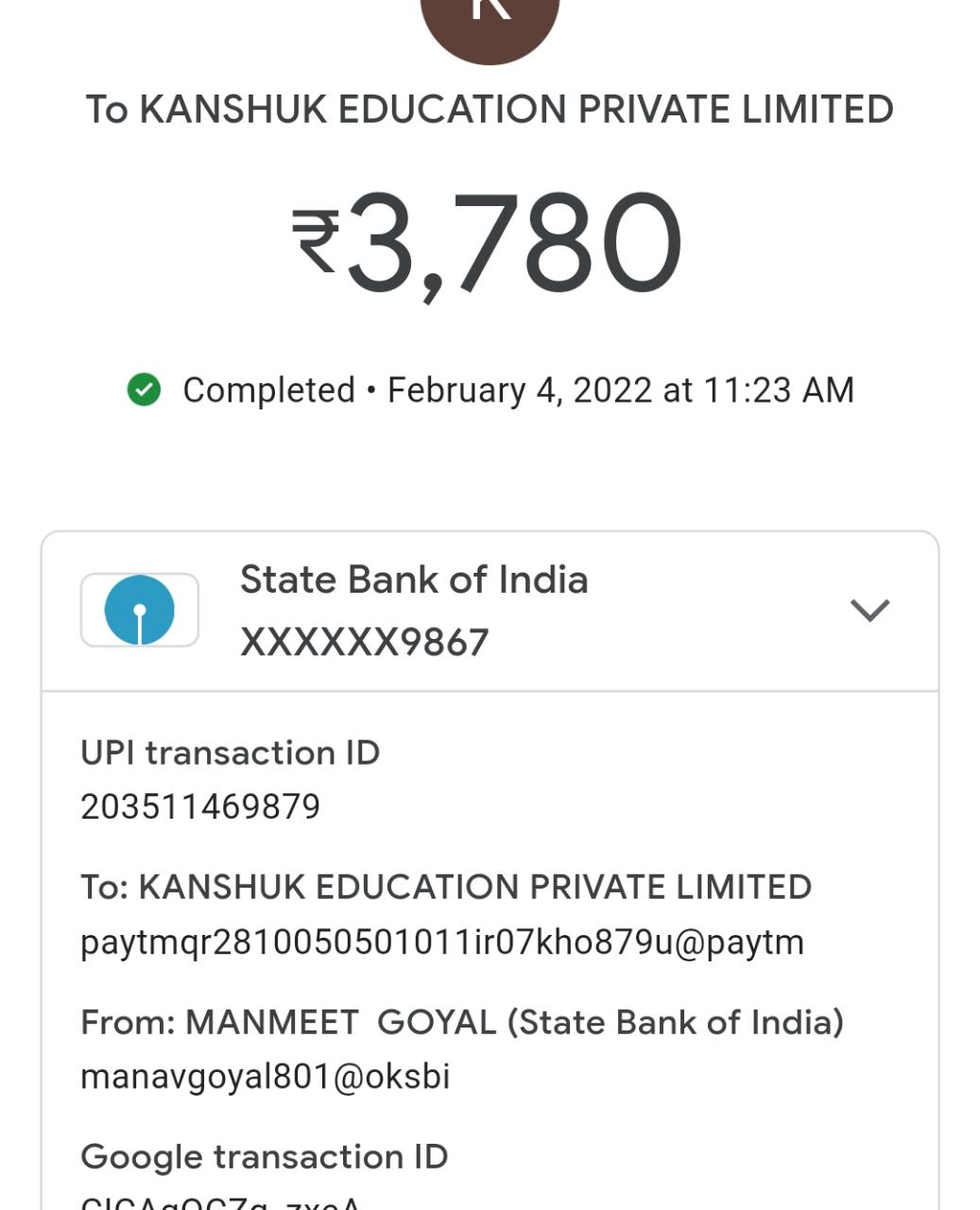Select the recipient name heading at top
The width and height of the screenshot is (980, 1210).
point(490,110)
